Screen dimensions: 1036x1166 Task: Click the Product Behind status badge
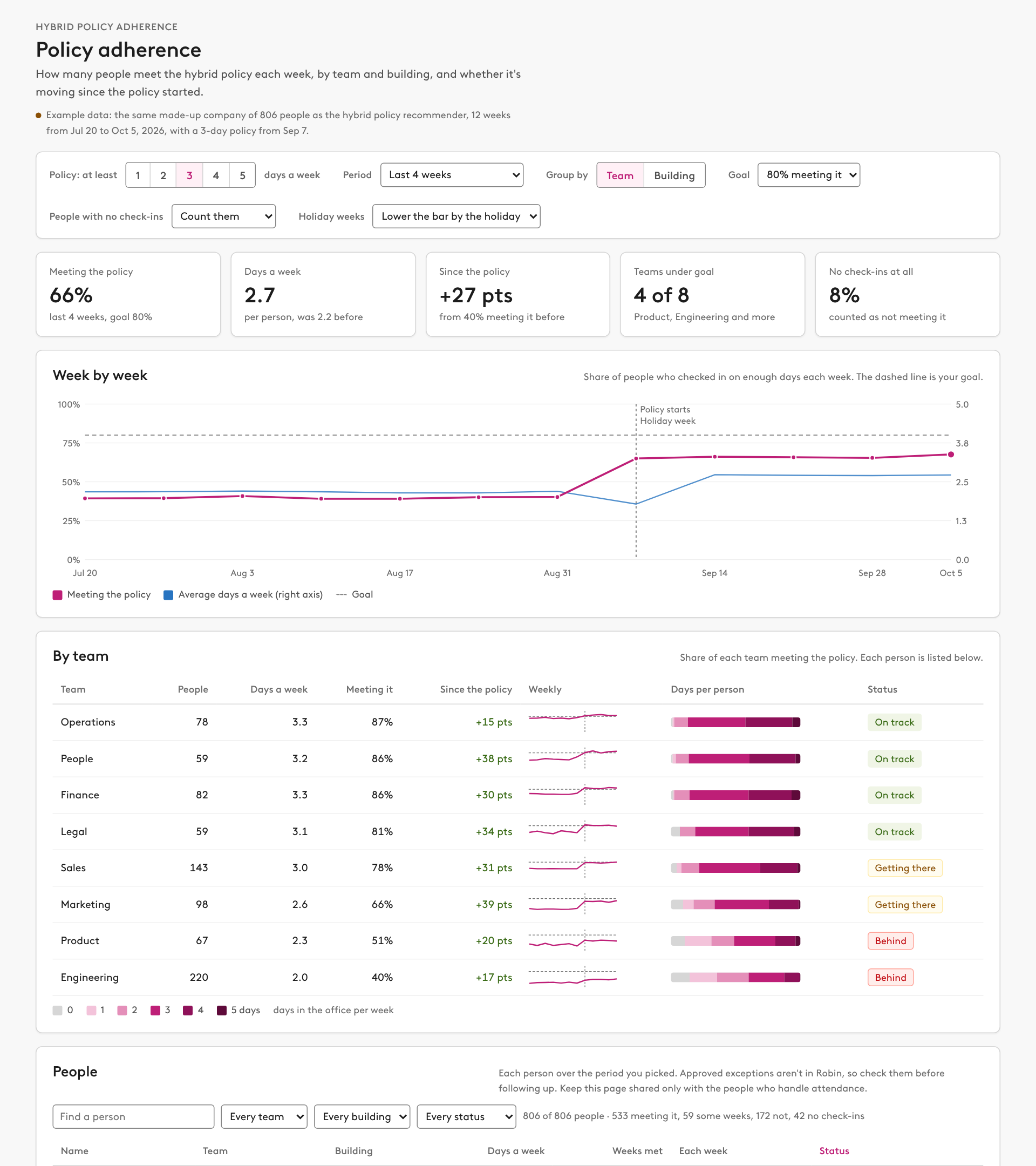(x=890, y=941)
